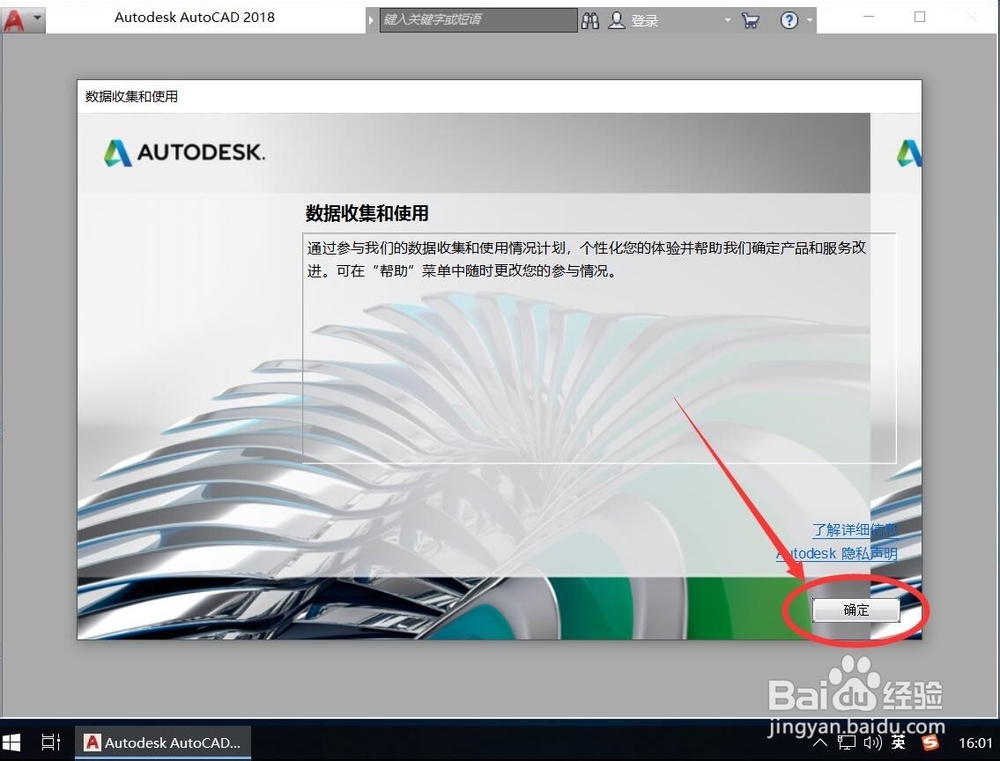Viewport: 1000px width, 761px height.
Task: Click the red AutoCAD 'A' logo
Action: click(x=15, y=18)
